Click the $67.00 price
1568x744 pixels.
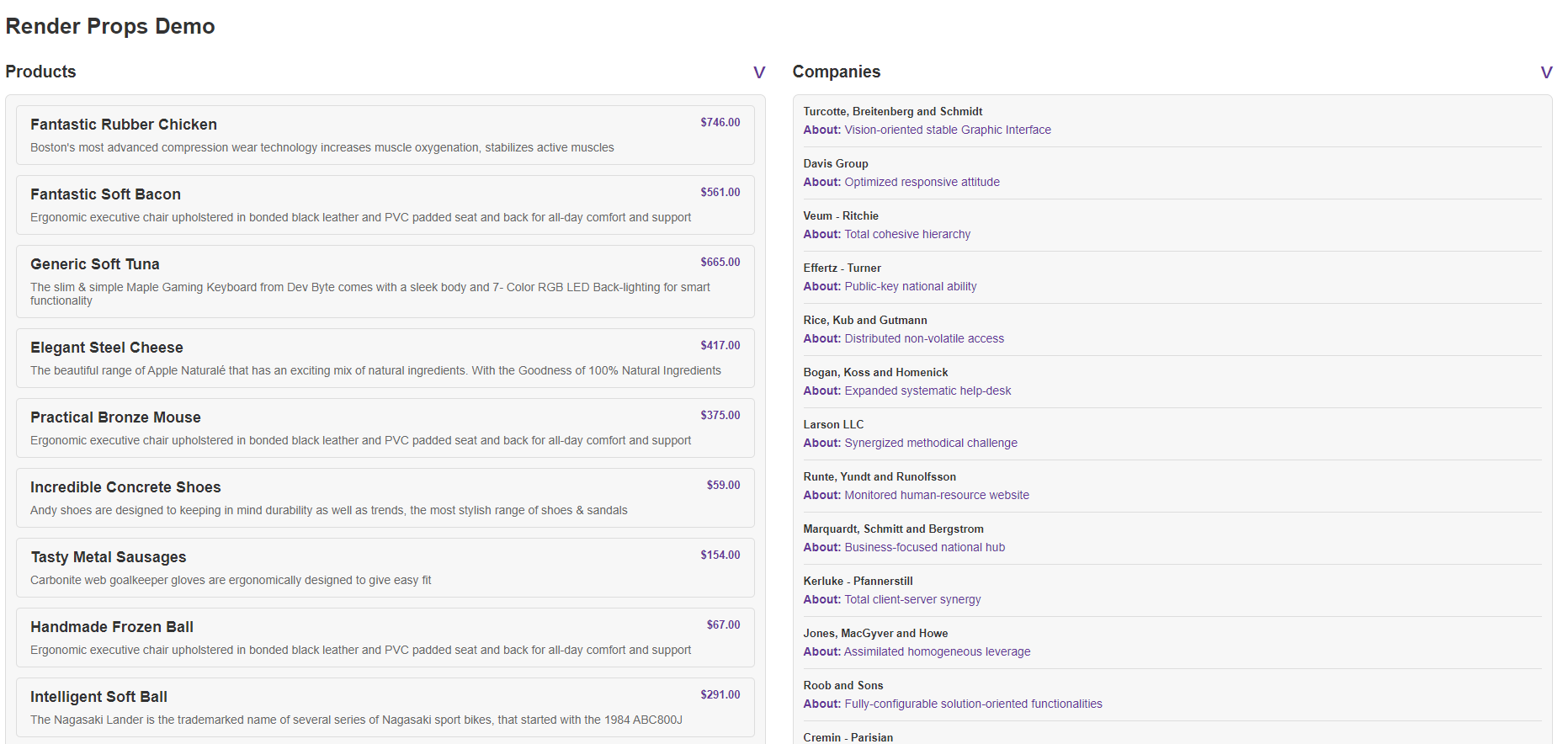723,624
